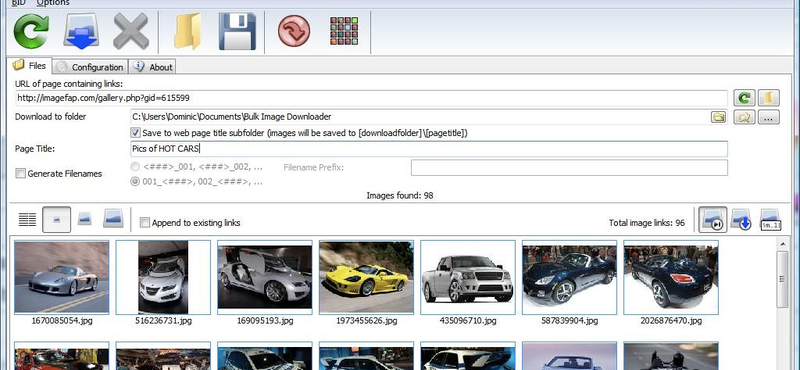
Task: Switch to the Configuration tab
Action: click(90, 67)
